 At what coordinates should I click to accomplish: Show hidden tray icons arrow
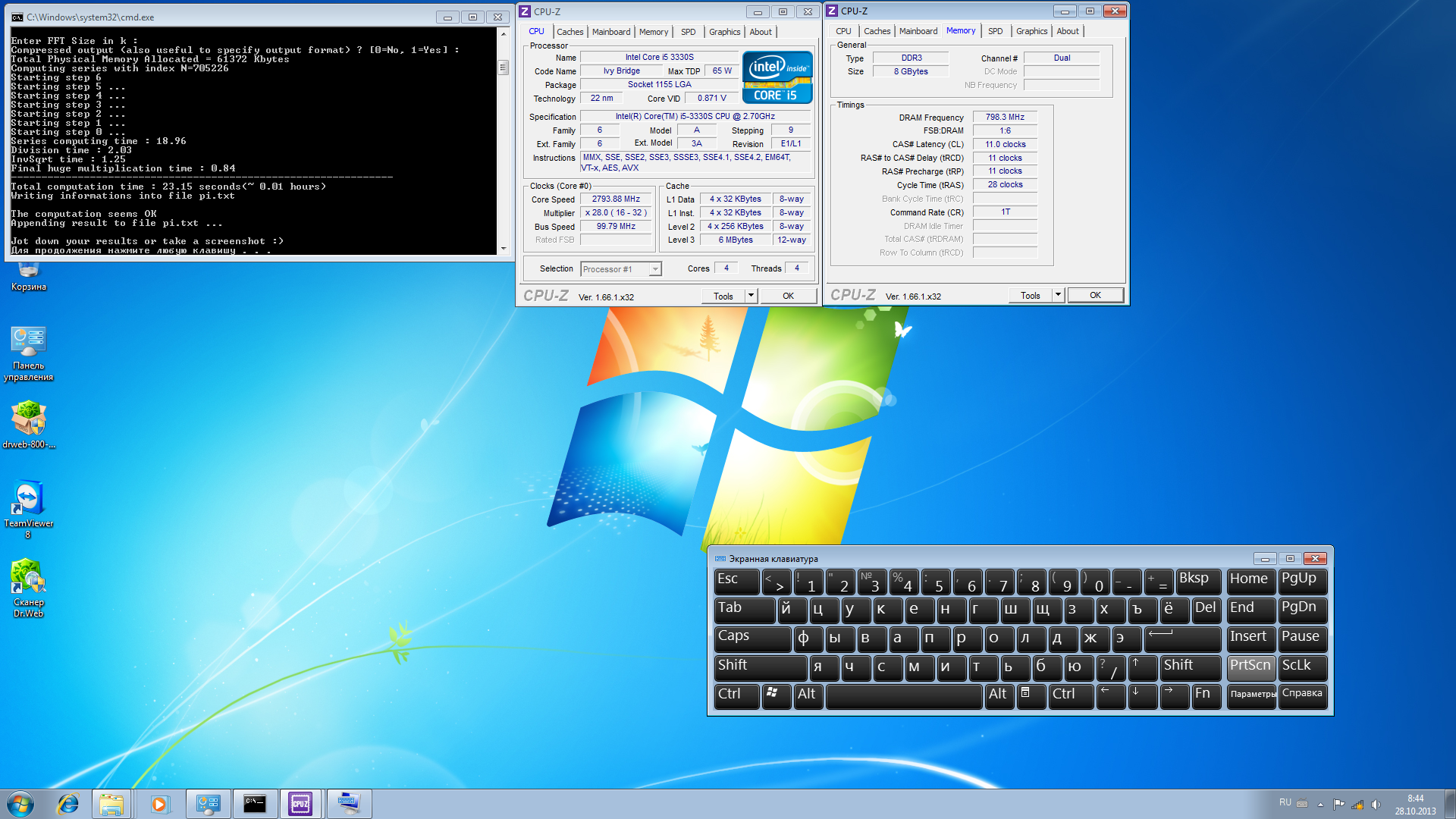tap(1320, 805)
